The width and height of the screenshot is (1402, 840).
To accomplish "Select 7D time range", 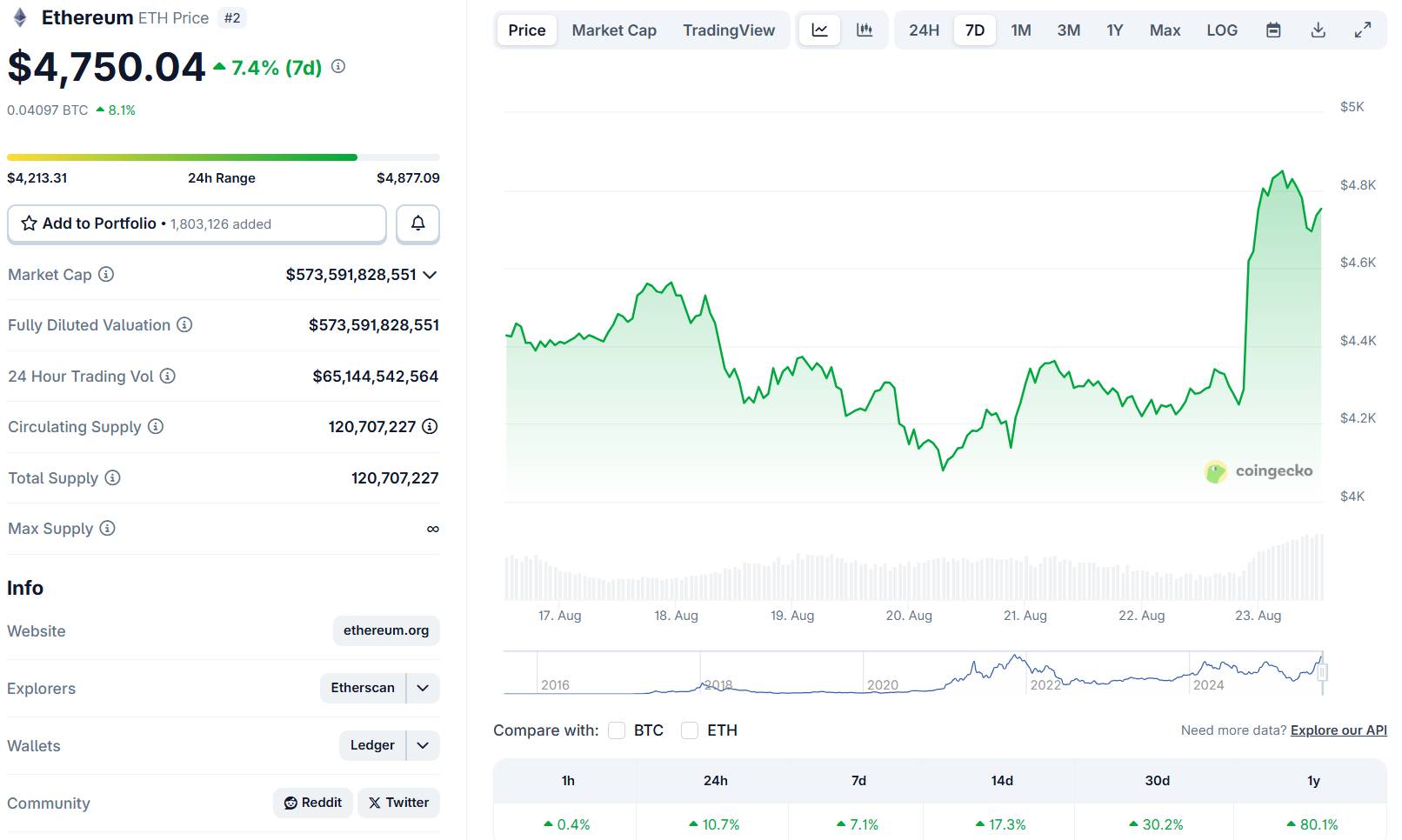I will click(x=975, y=30).
